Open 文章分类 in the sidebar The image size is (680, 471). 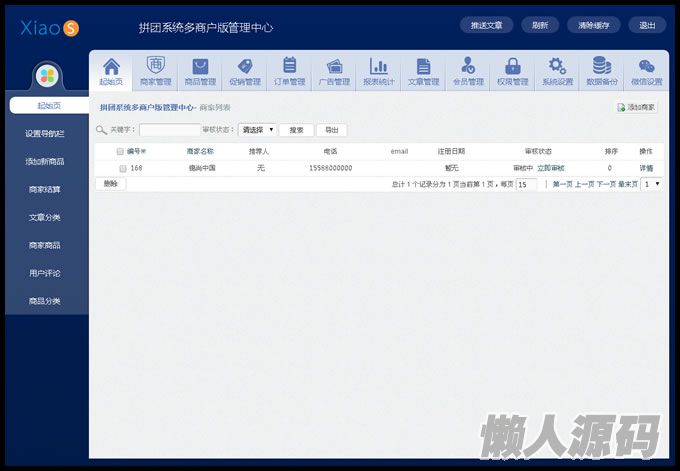[x=45, y=217]
